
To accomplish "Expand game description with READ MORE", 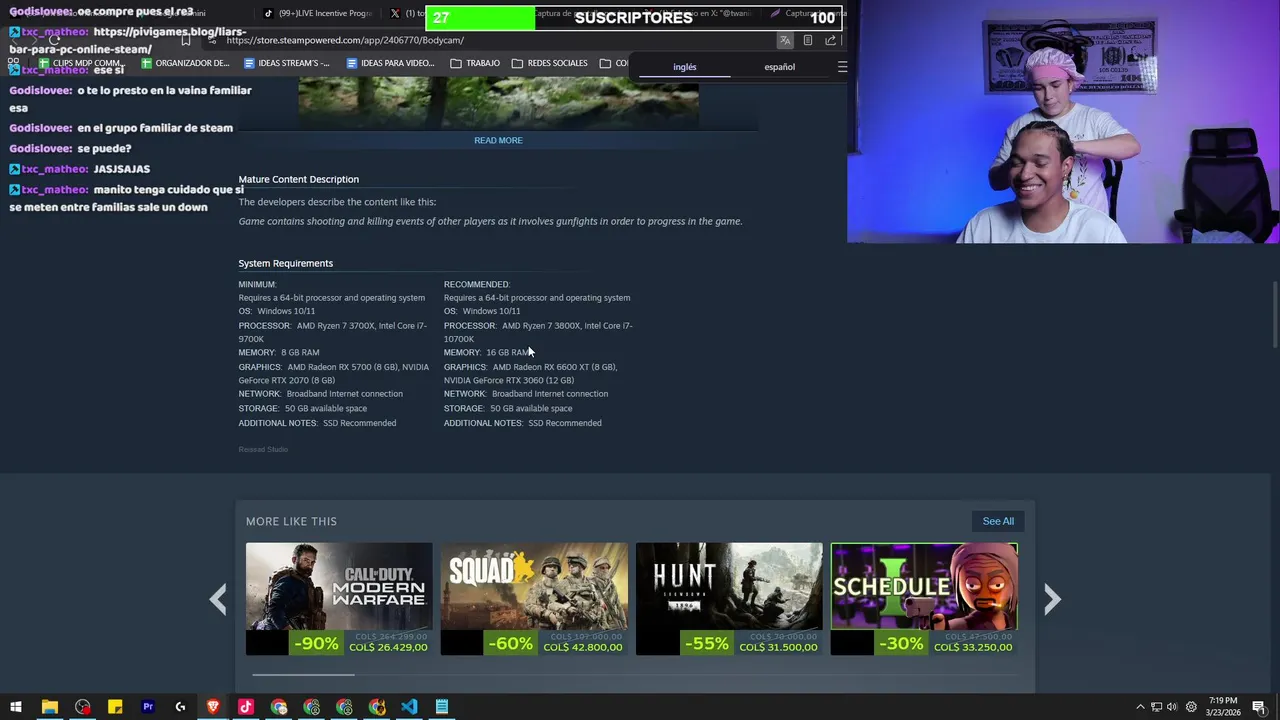I will tap(498, 140).
